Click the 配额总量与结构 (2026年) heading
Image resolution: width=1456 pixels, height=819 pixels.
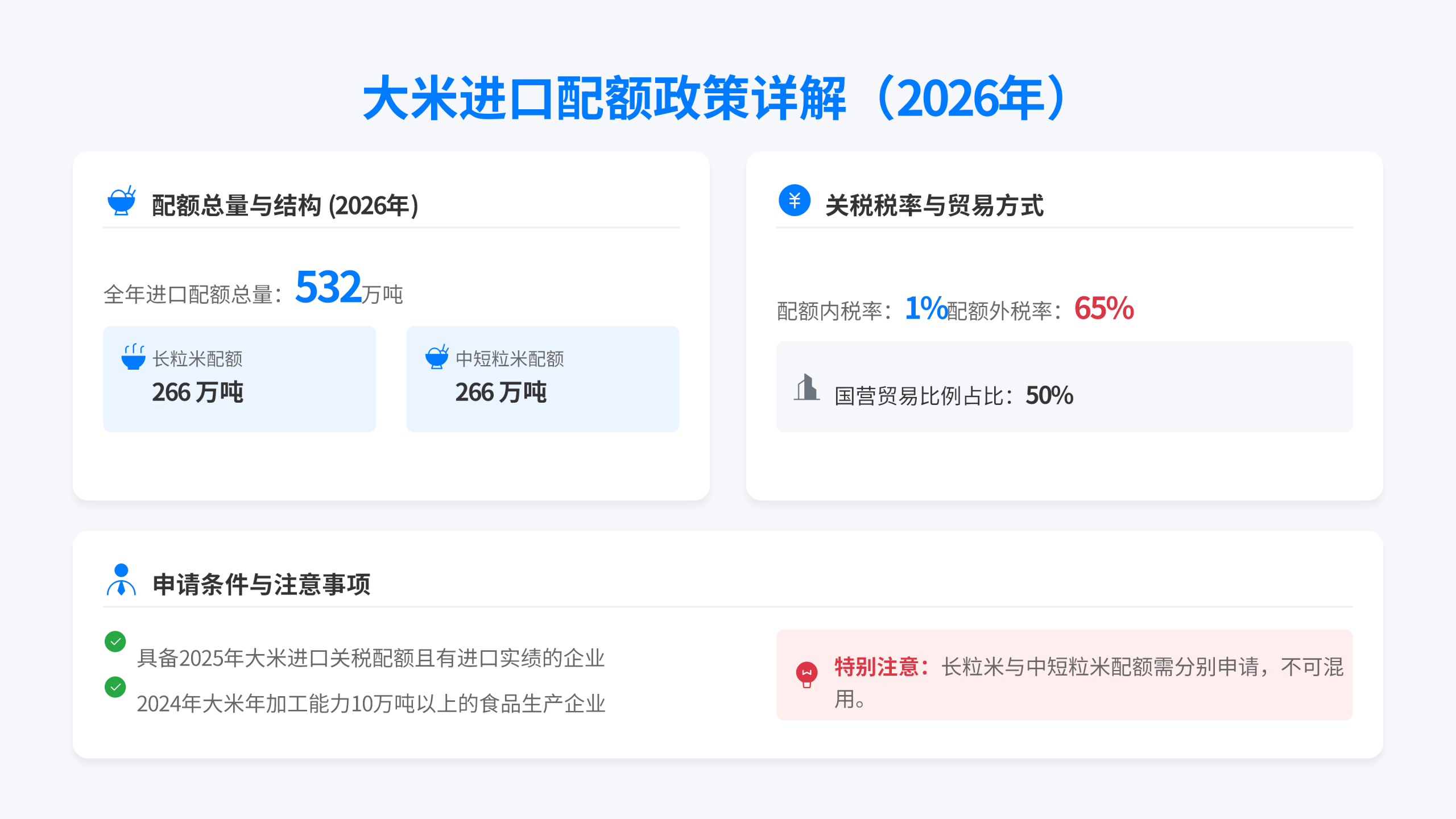tap(285, 205)
